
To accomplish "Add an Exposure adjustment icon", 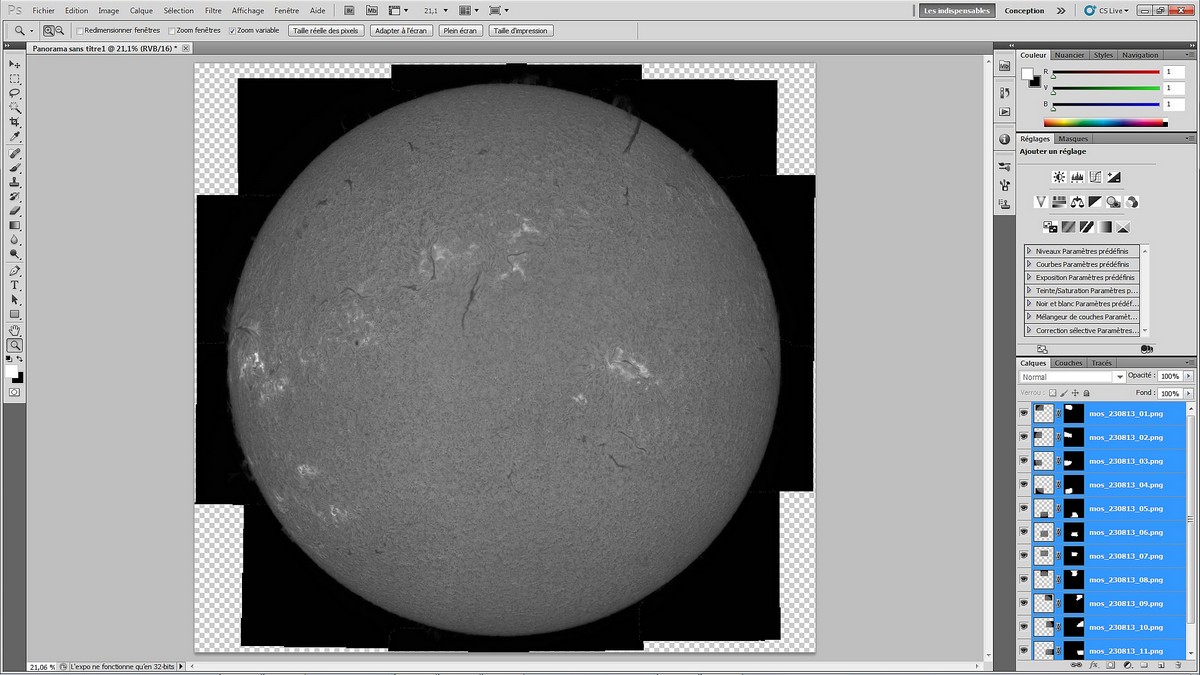I will (x=1113, y=177).
